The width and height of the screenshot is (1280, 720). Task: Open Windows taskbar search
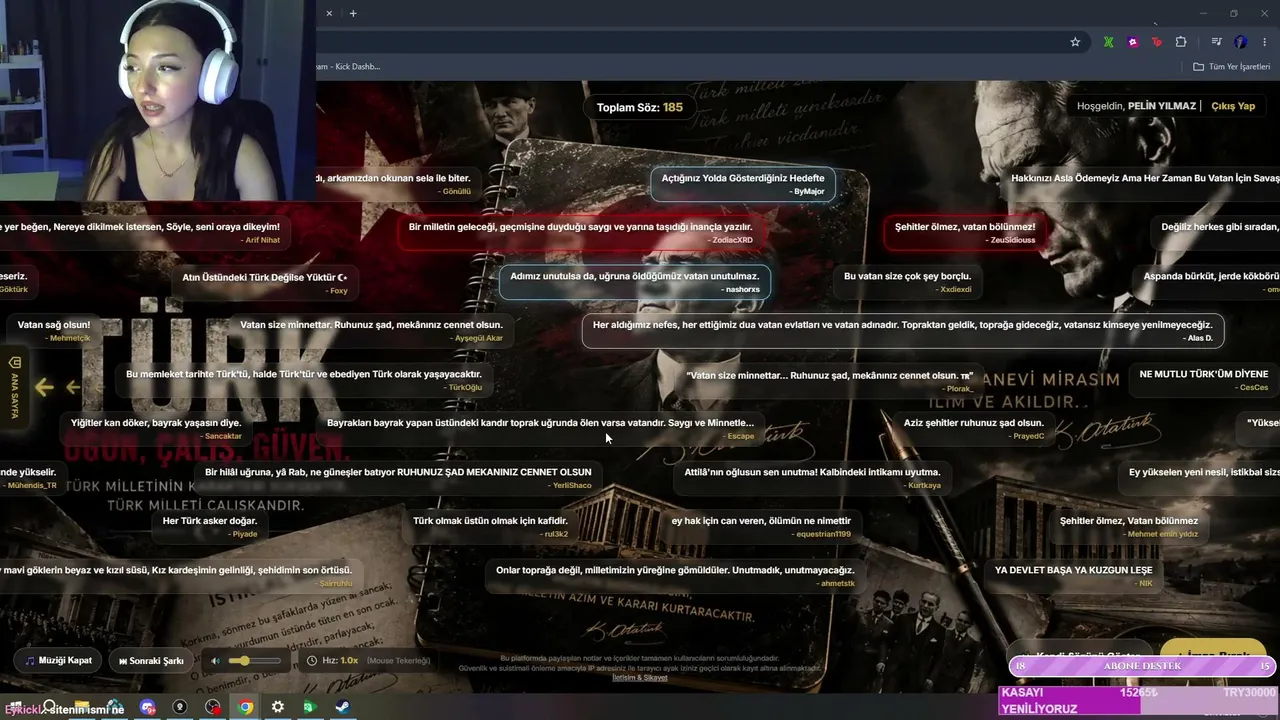(x=49, y=707)
